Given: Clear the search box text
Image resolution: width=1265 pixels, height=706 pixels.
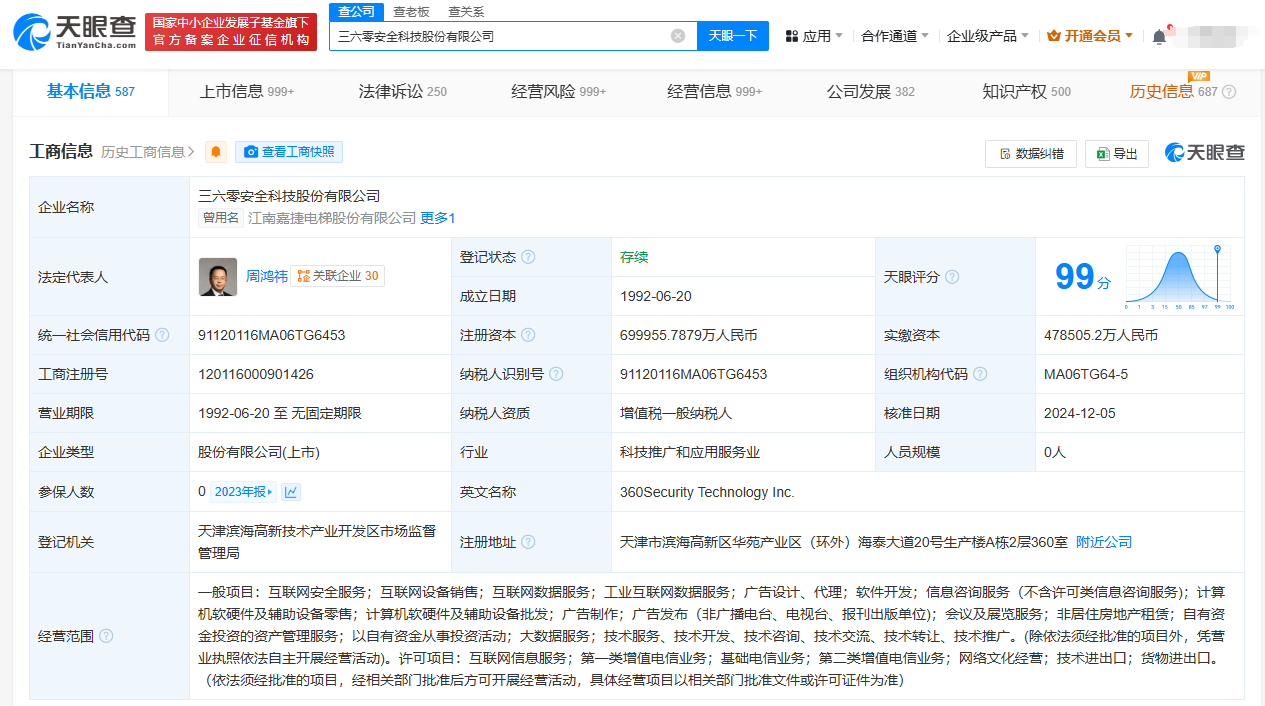Looking at the screenshot, I should pyautogui.click(x=678, y=36).
